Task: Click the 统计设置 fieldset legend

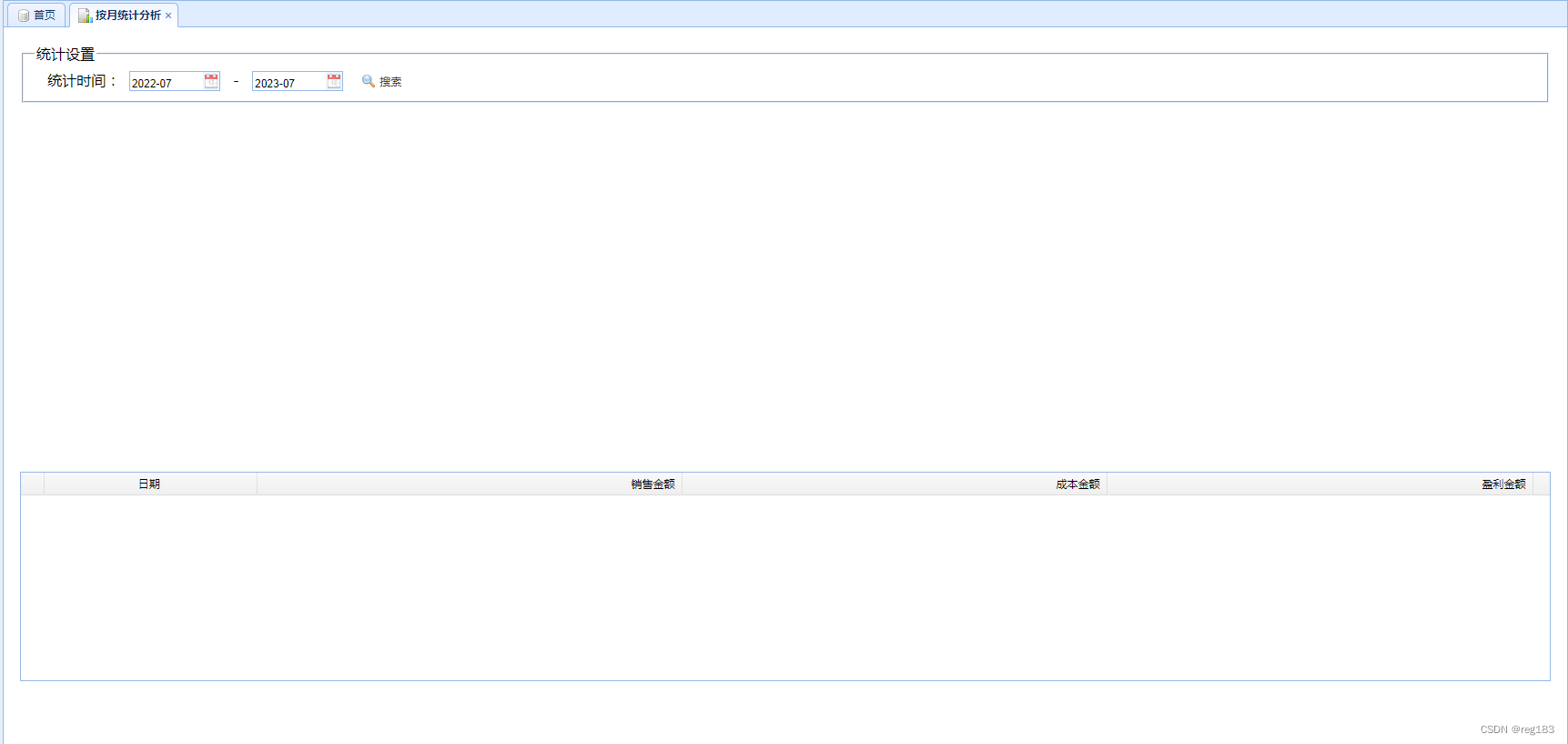Action: pos(66,55)
